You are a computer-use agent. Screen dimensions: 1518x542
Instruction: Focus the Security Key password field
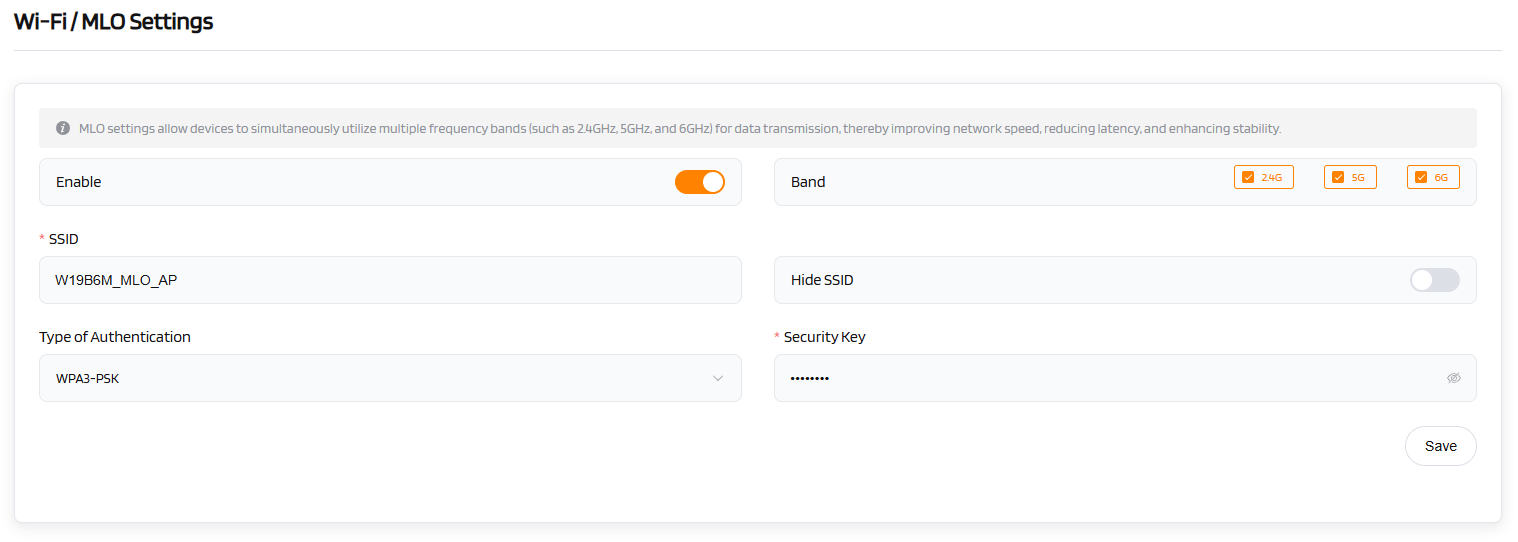1100,378
